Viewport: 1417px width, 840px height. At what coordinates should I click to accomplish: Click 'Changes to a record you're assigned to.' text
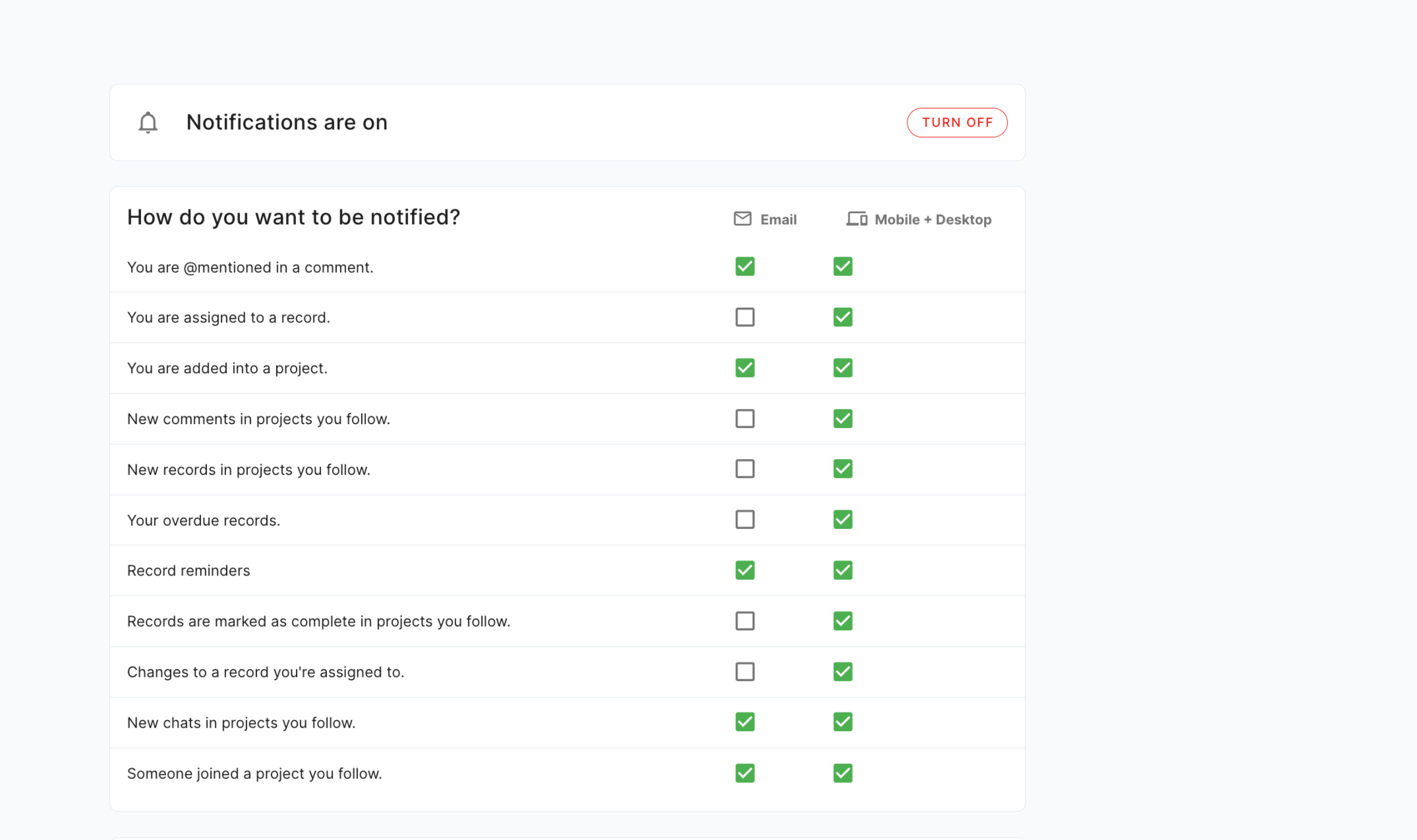coord(265,672)
